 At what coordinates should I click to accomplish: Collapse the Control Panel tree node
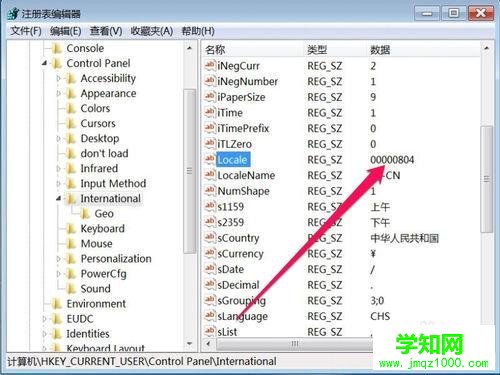[x=45, y=63]
